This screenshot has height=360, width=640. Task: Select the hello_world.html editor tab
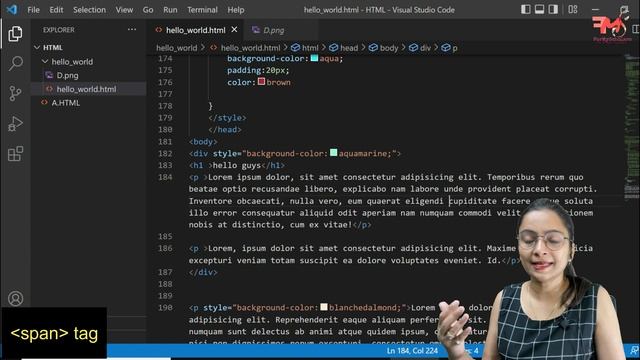196,30
